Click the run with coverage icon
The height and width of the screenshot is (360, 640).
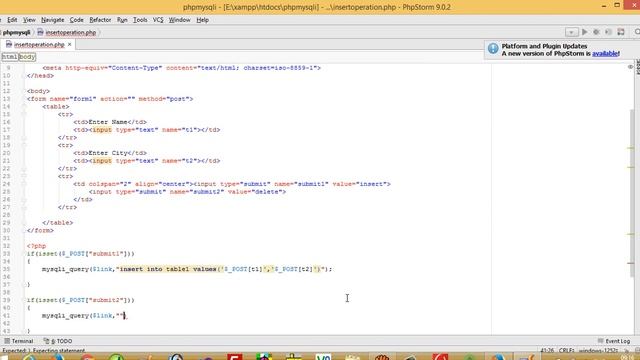click(608, 32)
